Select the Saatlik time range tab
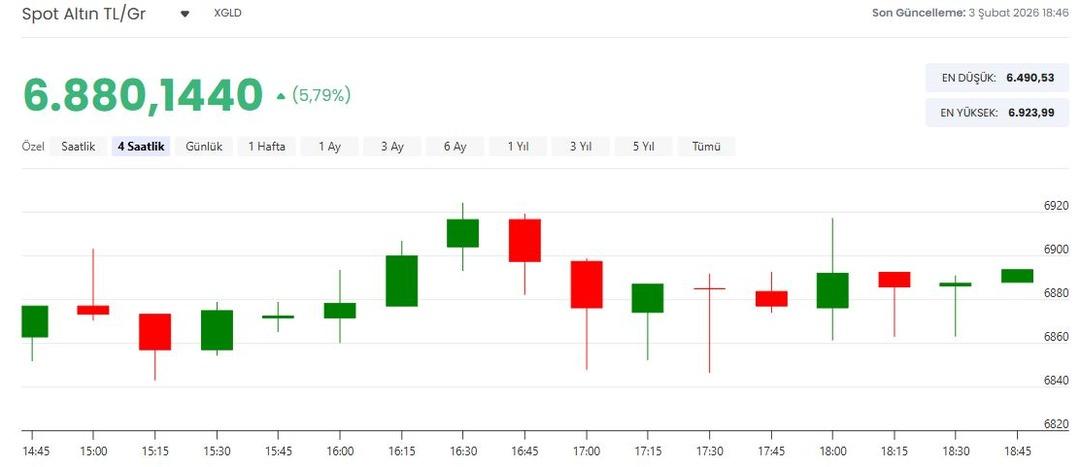 click(78, 147)
